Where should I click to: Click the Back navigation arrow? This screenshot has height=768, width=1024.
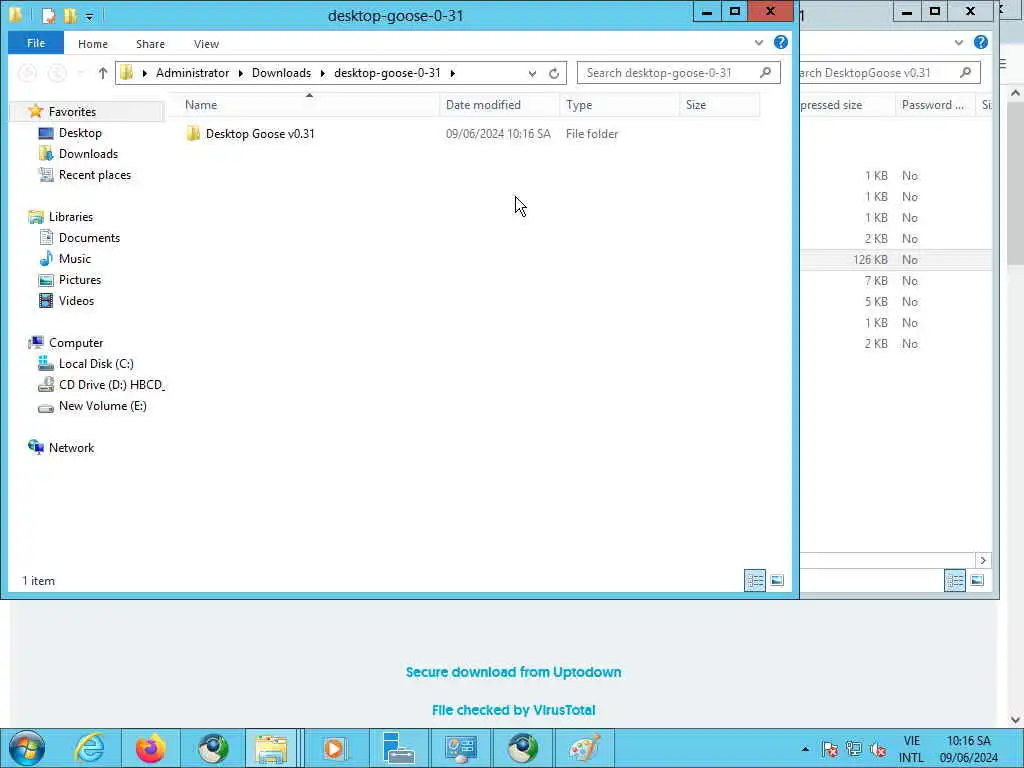[27, 73]
